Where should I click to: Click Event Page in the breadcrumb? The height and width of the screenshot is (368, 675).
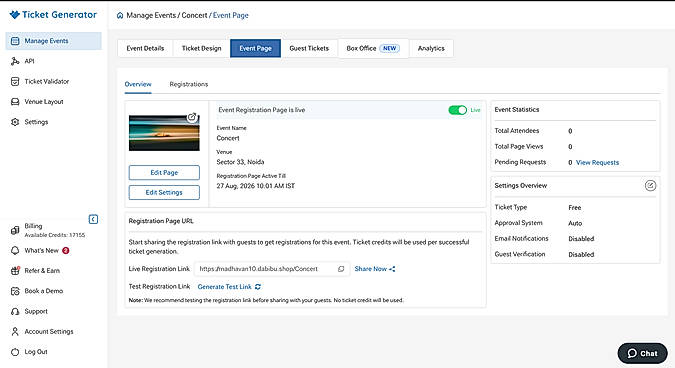231,15
